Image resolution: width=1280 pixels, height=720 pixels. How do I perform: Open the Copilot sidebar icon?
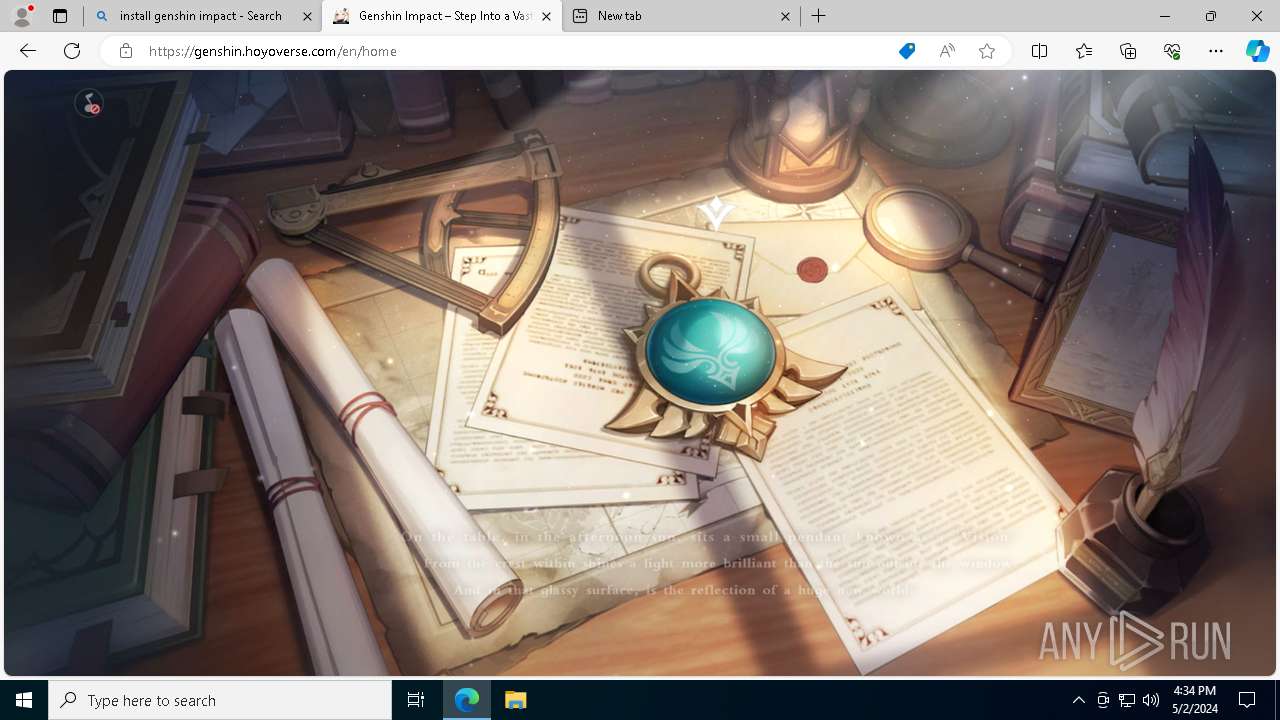(x=1257, y=51)
